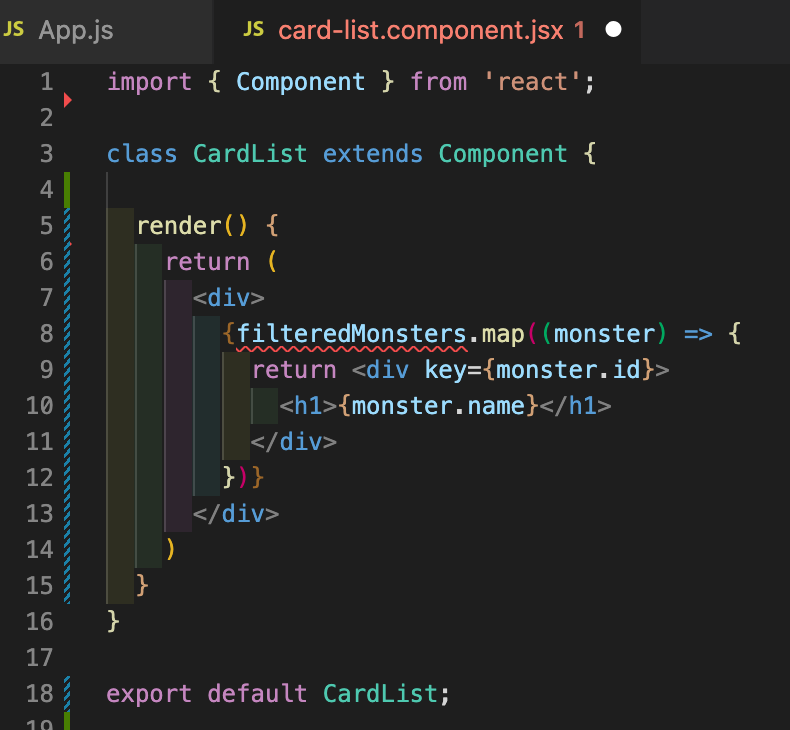The height and width of the screenshot is (730, 790).
Task: Click the '=>' arrow on line 8
Action: pos(698,334)
